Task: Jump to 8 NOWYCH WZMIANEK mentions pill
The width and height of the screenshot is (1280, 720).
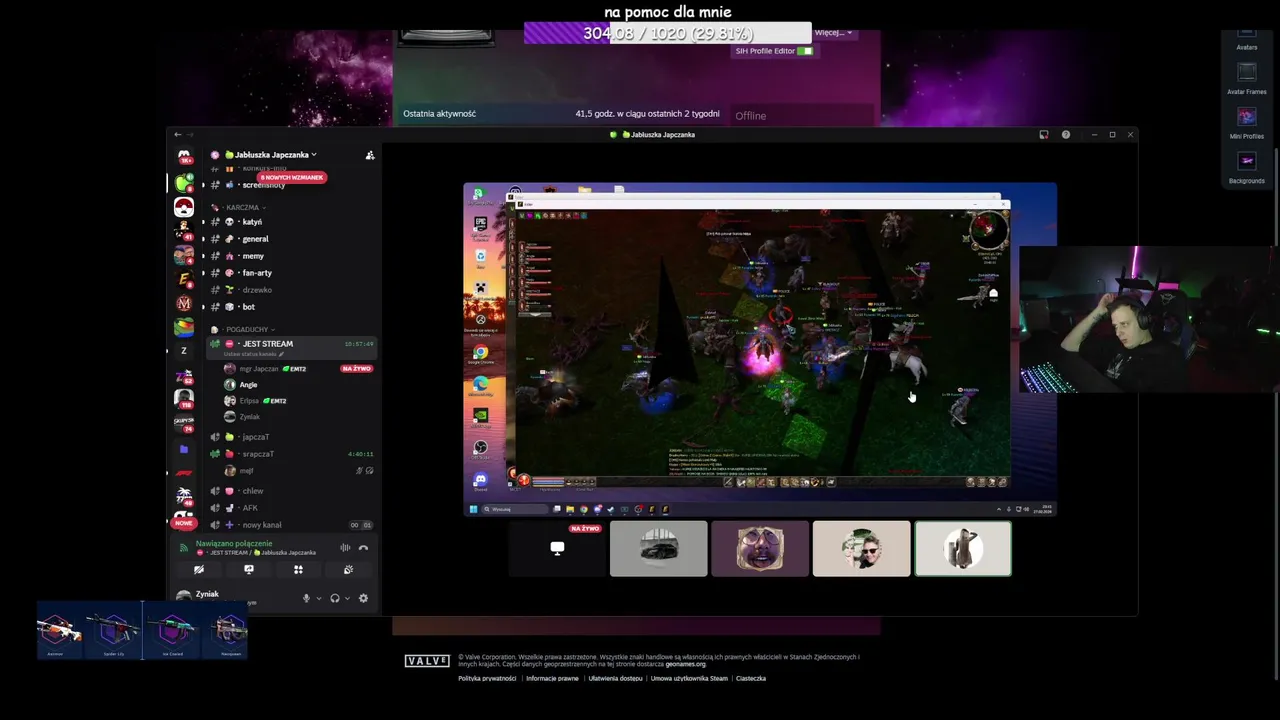Action: [x=292, y=177]
